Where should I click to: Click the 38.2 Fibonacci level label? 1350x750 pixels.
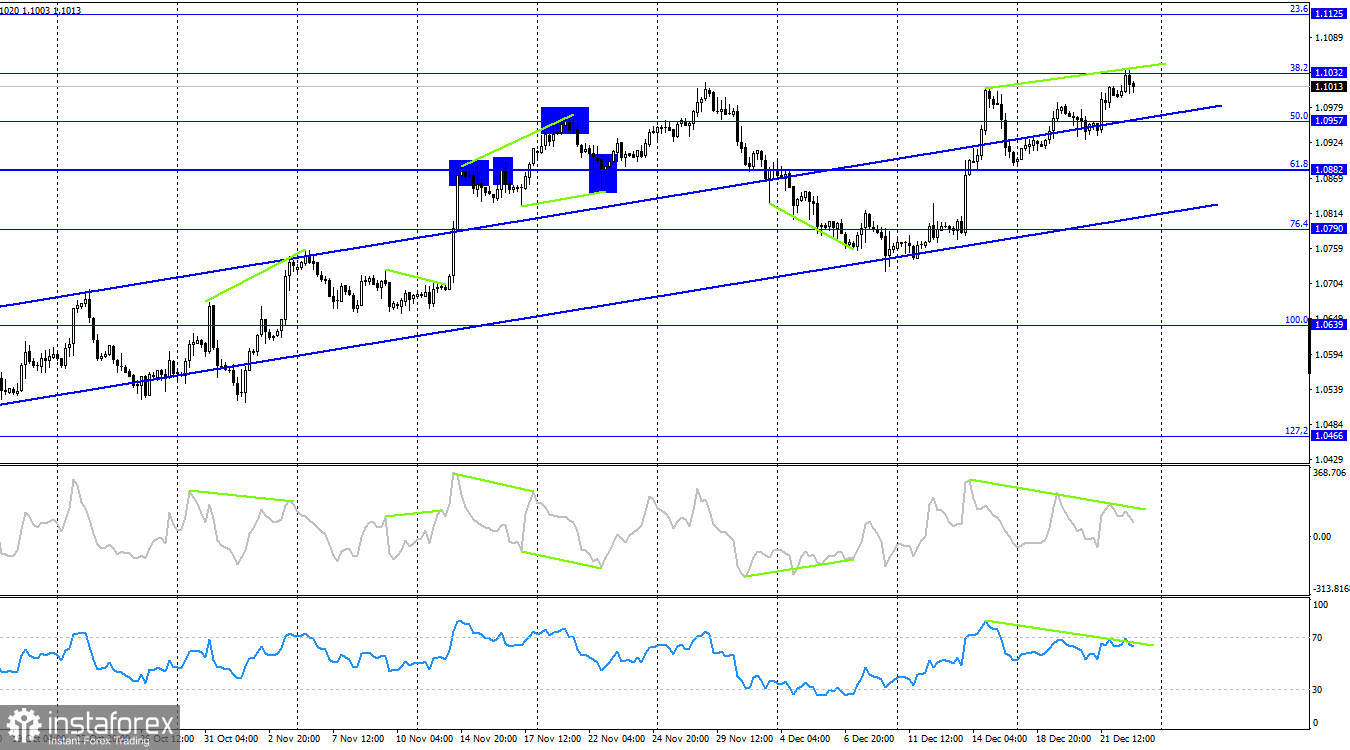coord(1299,67)
